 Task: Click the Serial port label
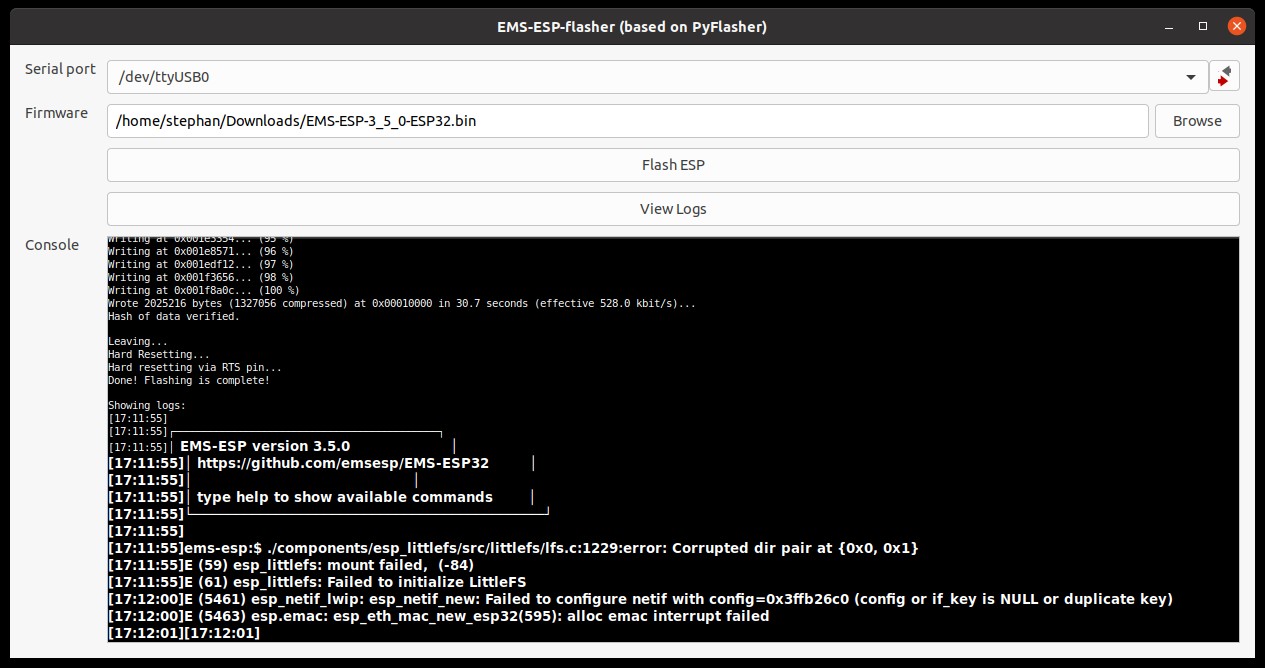[x=59, y=69]
